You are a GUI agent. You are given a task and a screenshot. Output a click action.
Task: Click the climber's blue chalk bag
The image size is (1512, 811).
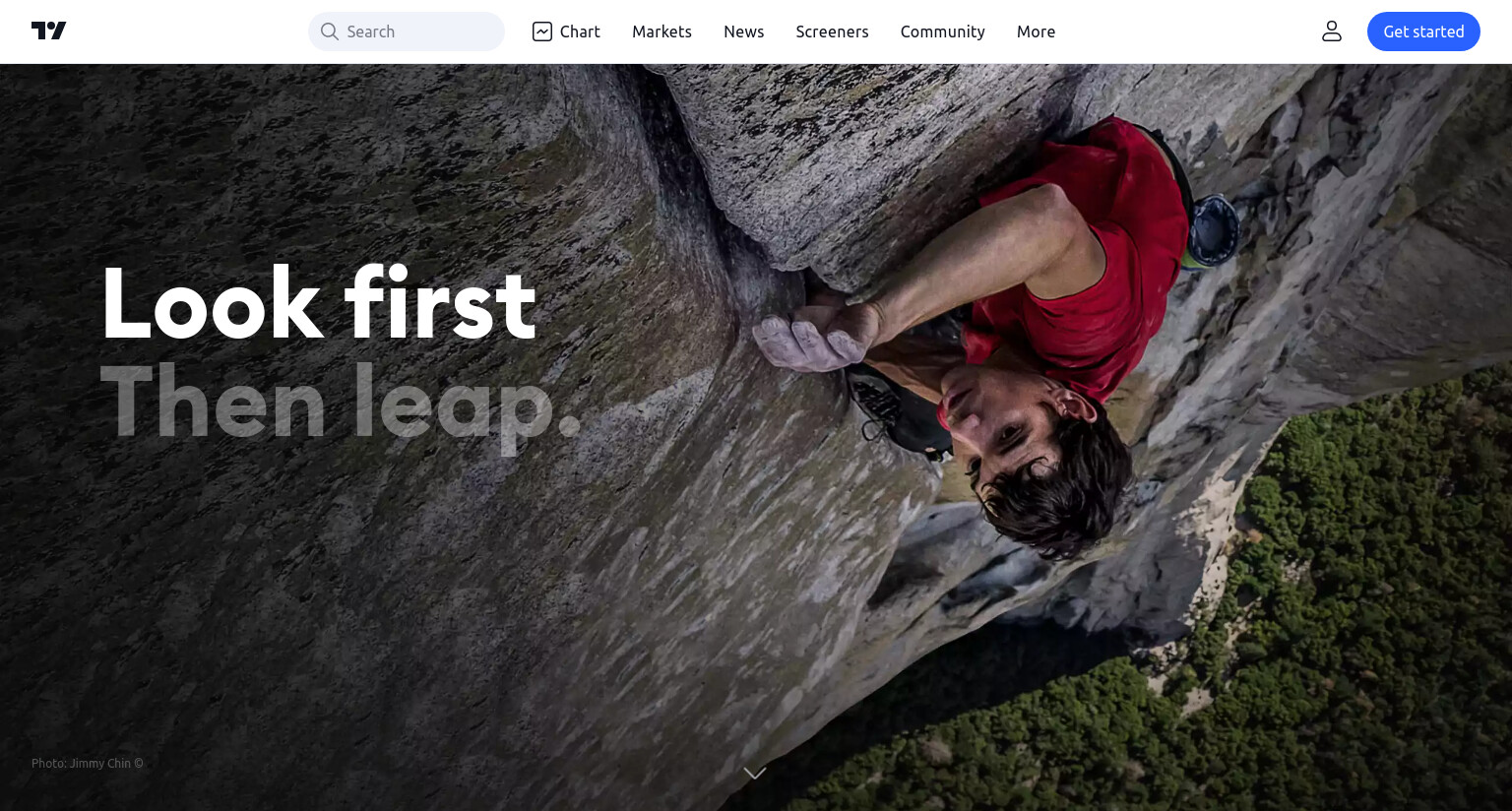click(x=1212, y=228)
